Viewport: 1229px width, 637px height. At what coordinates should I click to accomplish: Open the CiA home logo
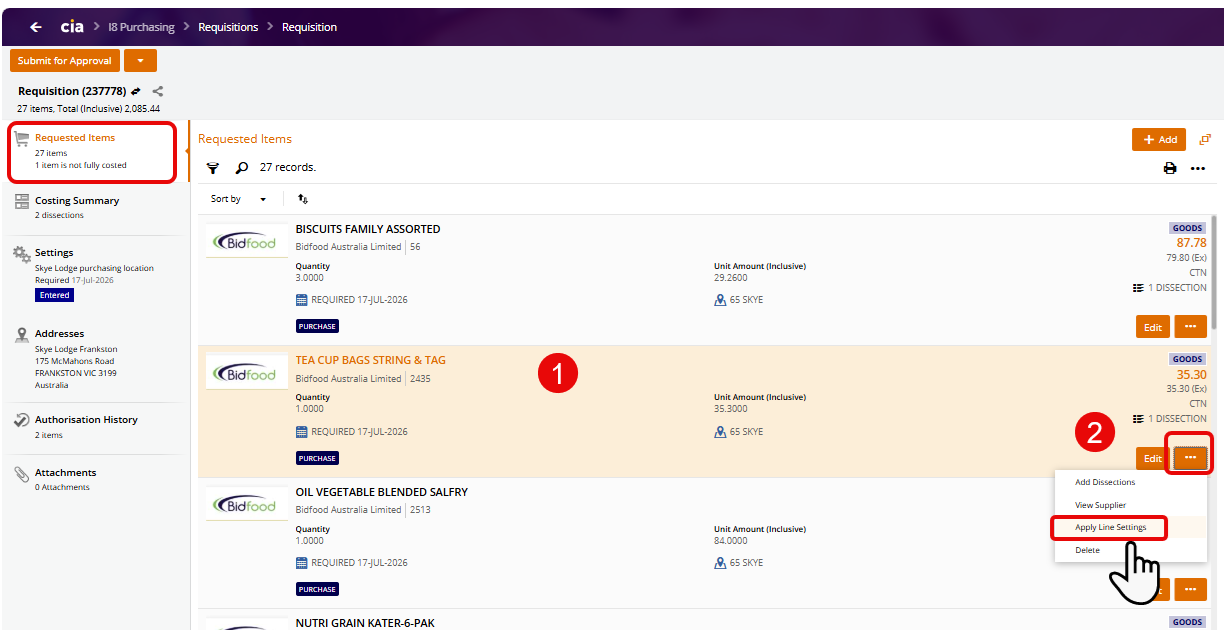coord(72,27)
